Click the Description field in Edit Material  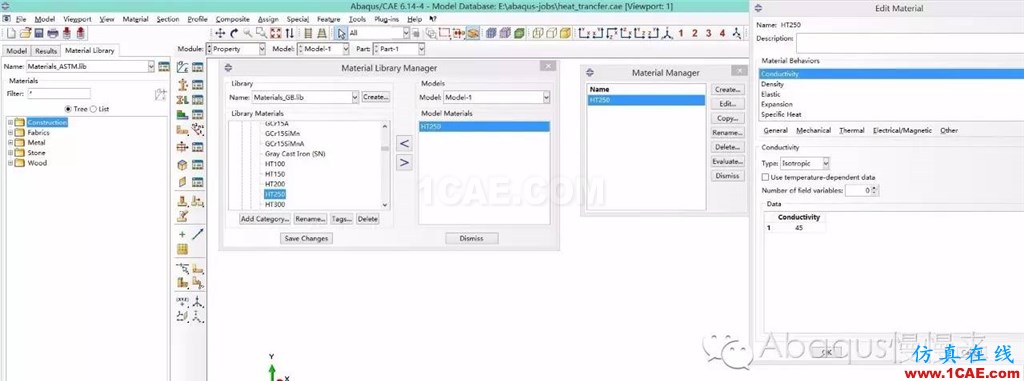910,43
